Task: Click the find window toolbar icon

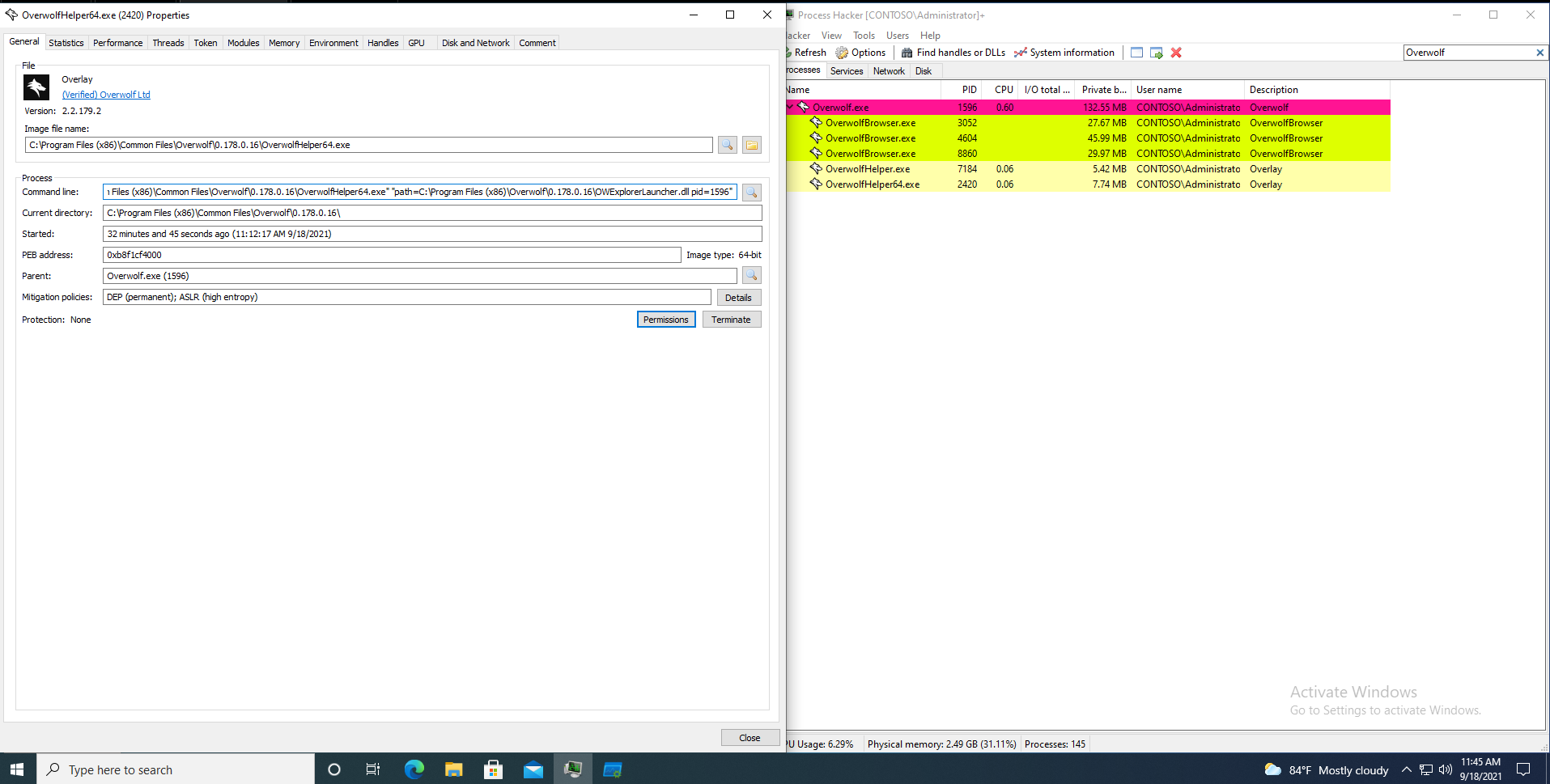Action: [1136, 53]
